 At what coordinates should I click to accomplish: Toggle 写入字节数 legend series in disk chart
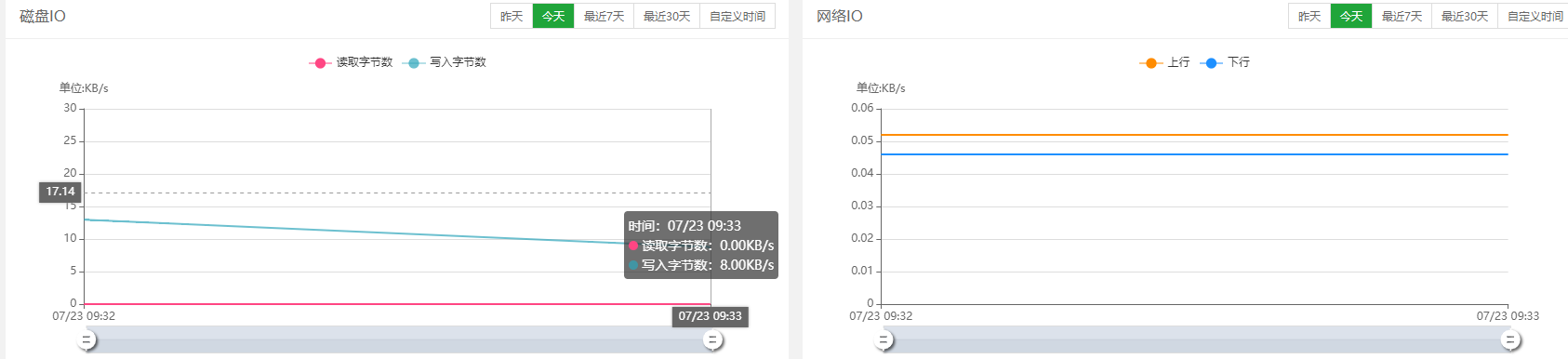445,62
